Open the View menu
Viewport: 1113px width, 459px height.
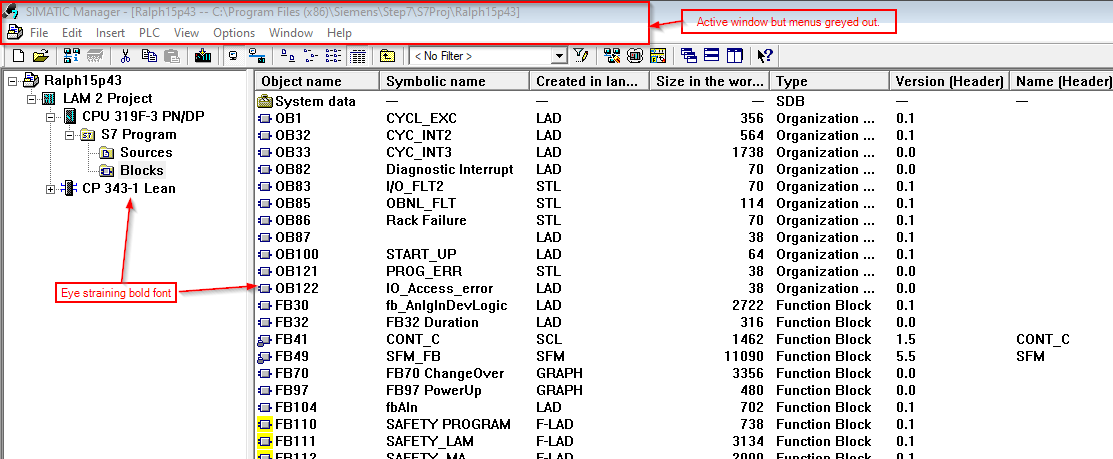[x=186, y=33]
